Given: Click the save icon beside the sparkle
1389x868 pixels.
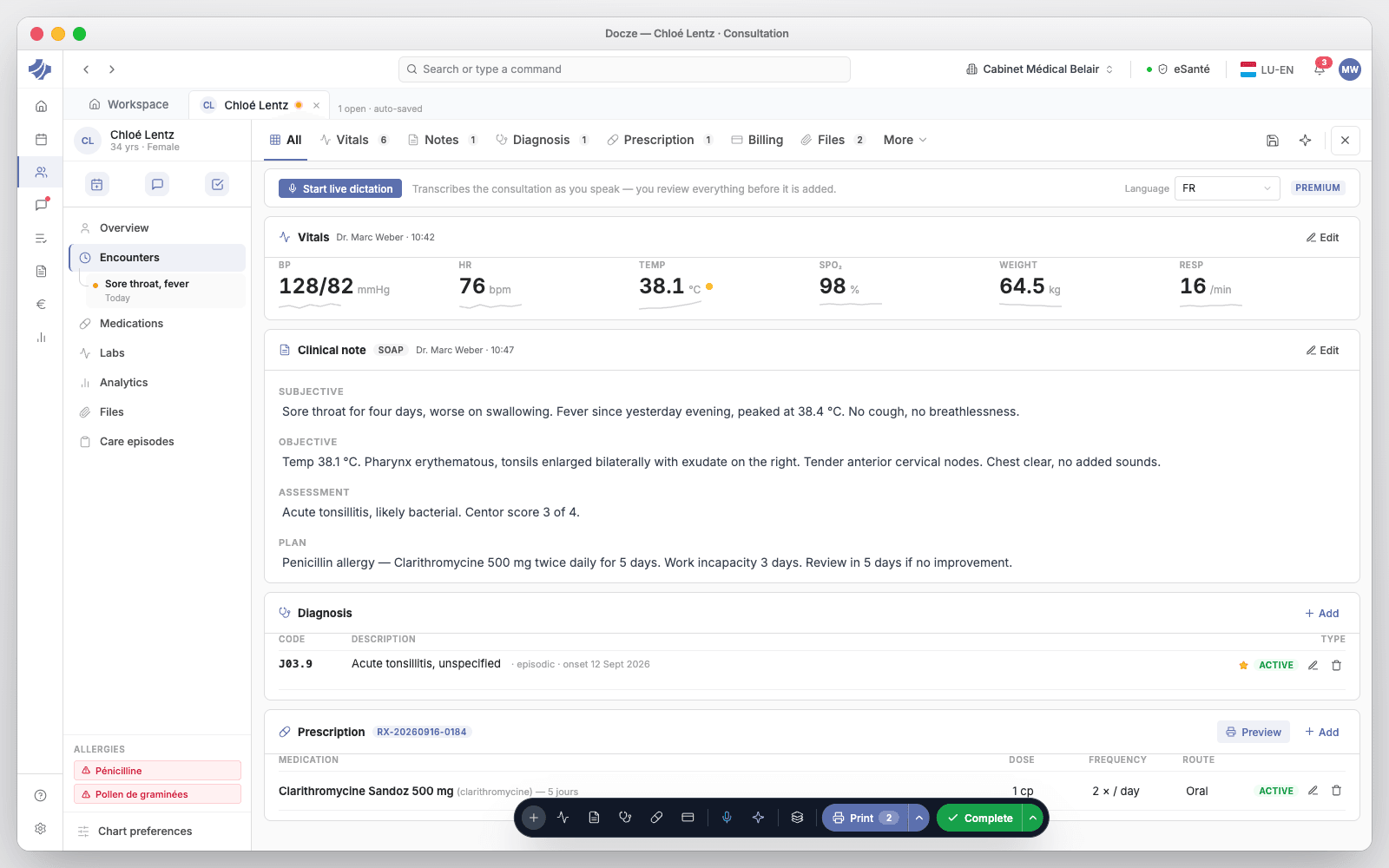Looking at the screenshot, I should click(1273, 141).
